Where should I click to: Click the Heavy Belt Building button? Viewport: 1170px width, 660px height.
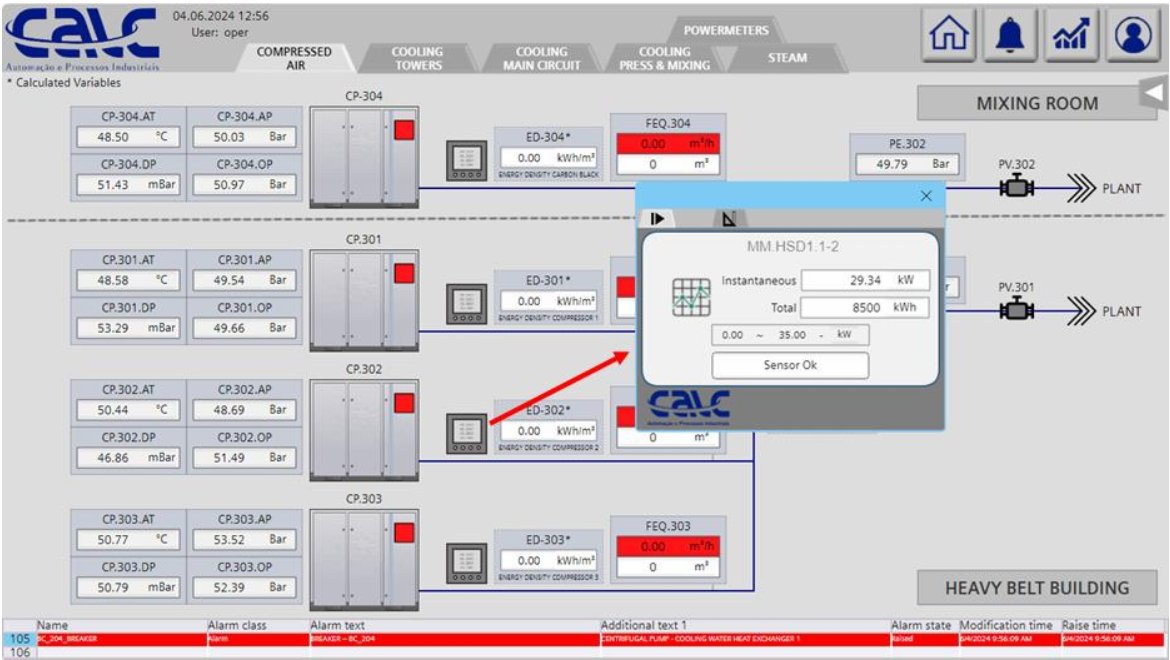click(1037, 588)
